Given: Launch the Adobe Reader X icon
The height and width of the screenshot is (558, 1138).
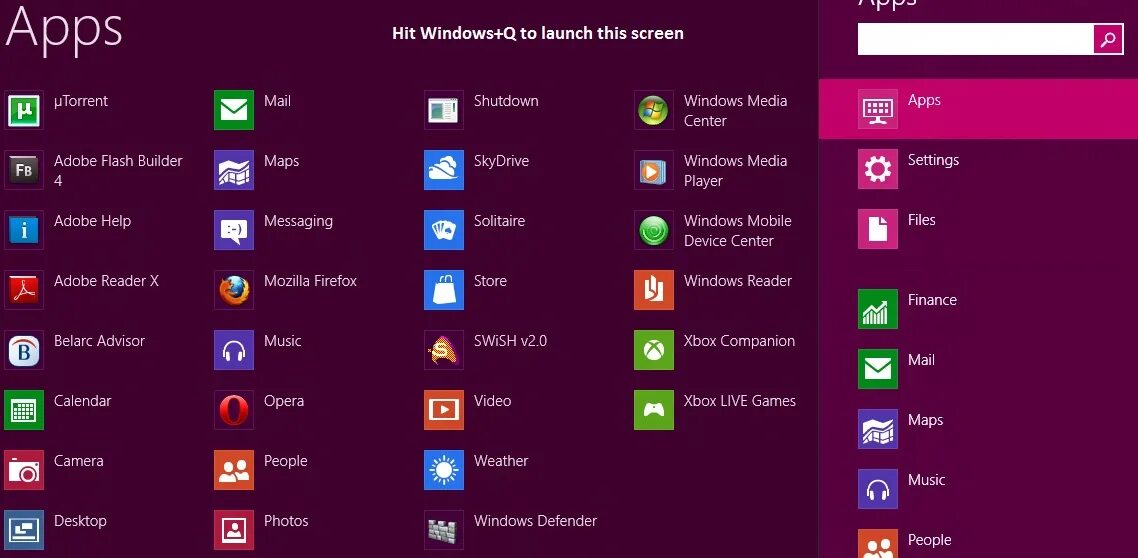Looking at the screenshot, I should (24, 290).
